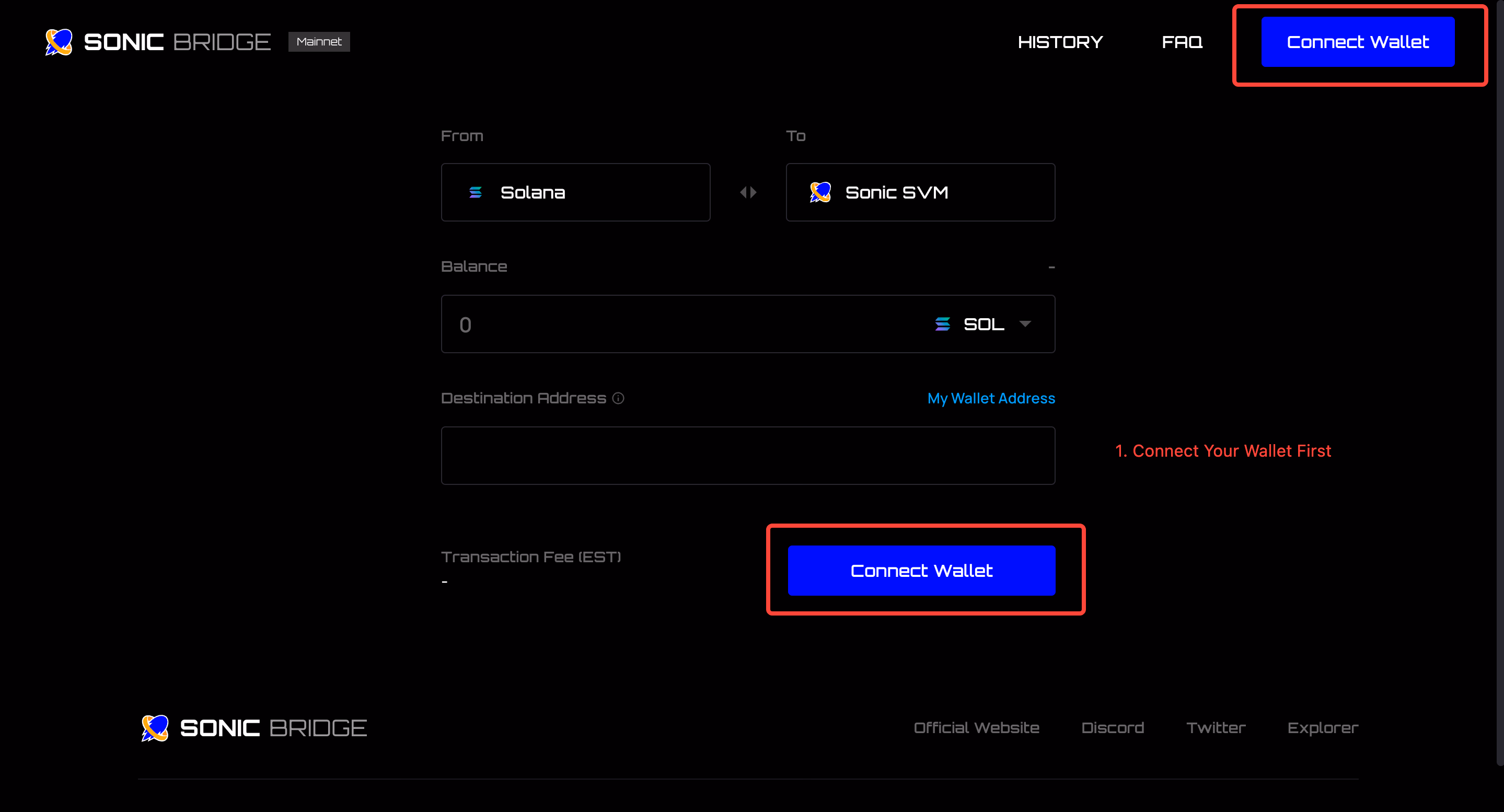This screenshot has height=812, width=1504.
Task: Focus the Destination Address input box
Action: pos(748,455)
